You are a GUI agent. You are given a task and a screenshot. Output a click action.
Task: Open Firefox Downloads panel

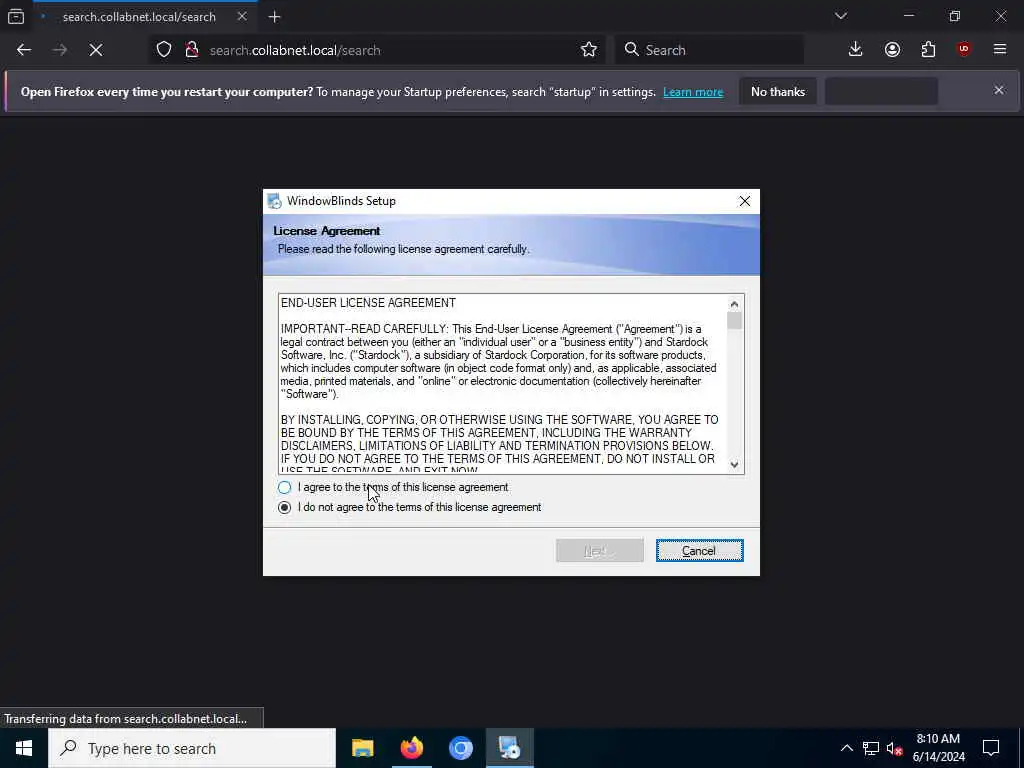pyautogui.click(x=856, y=50)
